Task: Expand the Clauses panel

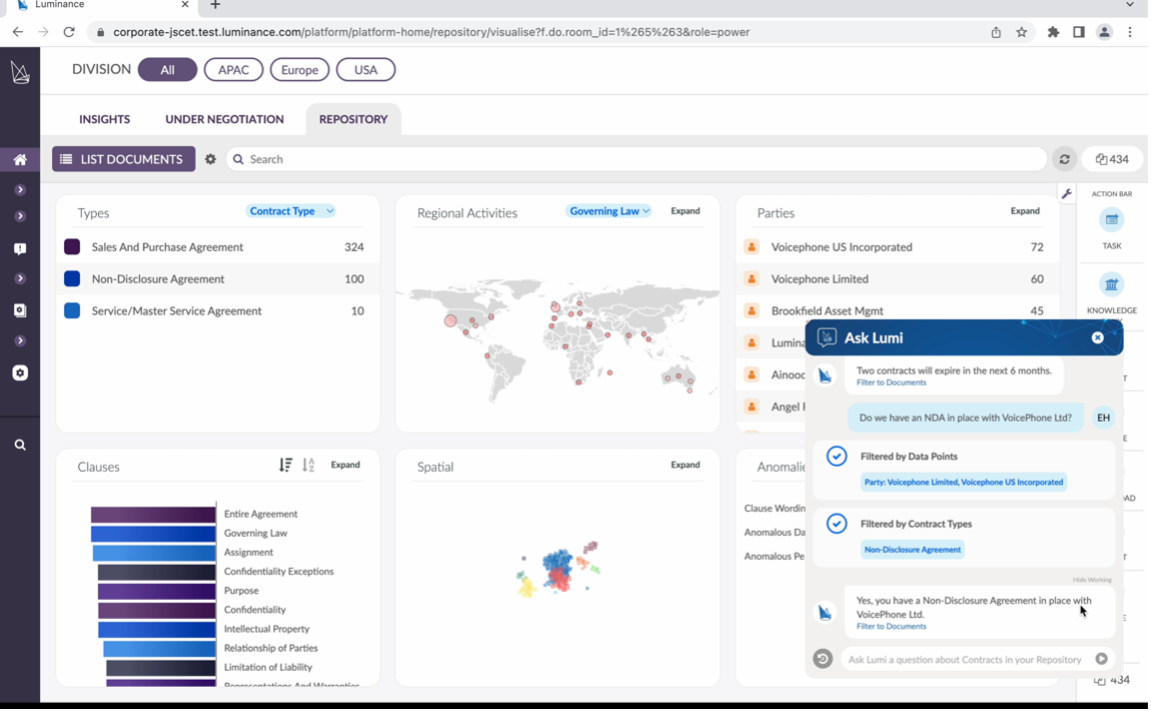Action: click(x=345, y=465)
